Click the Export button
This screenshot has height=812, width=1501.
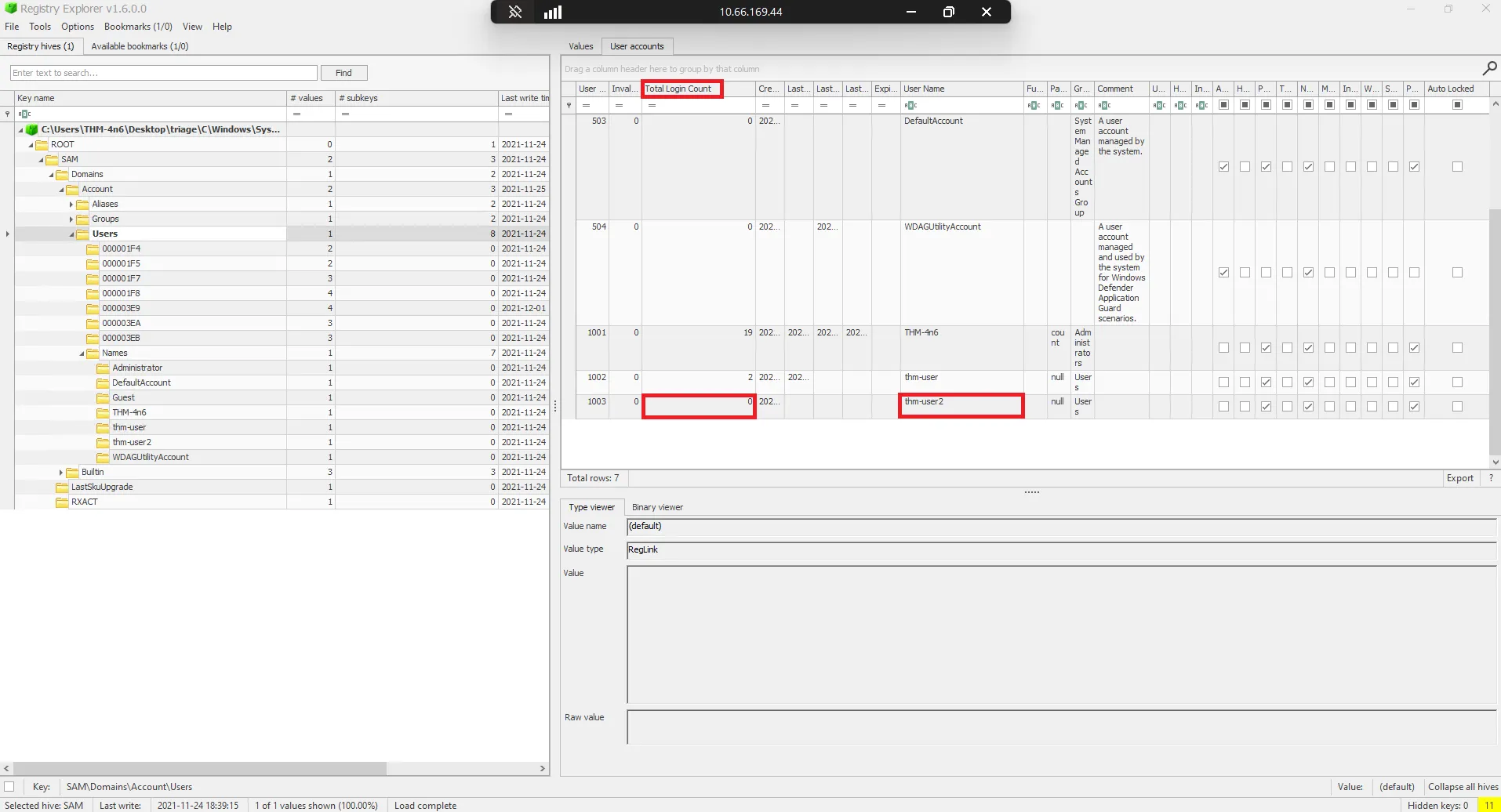[x=1460, y=478]
